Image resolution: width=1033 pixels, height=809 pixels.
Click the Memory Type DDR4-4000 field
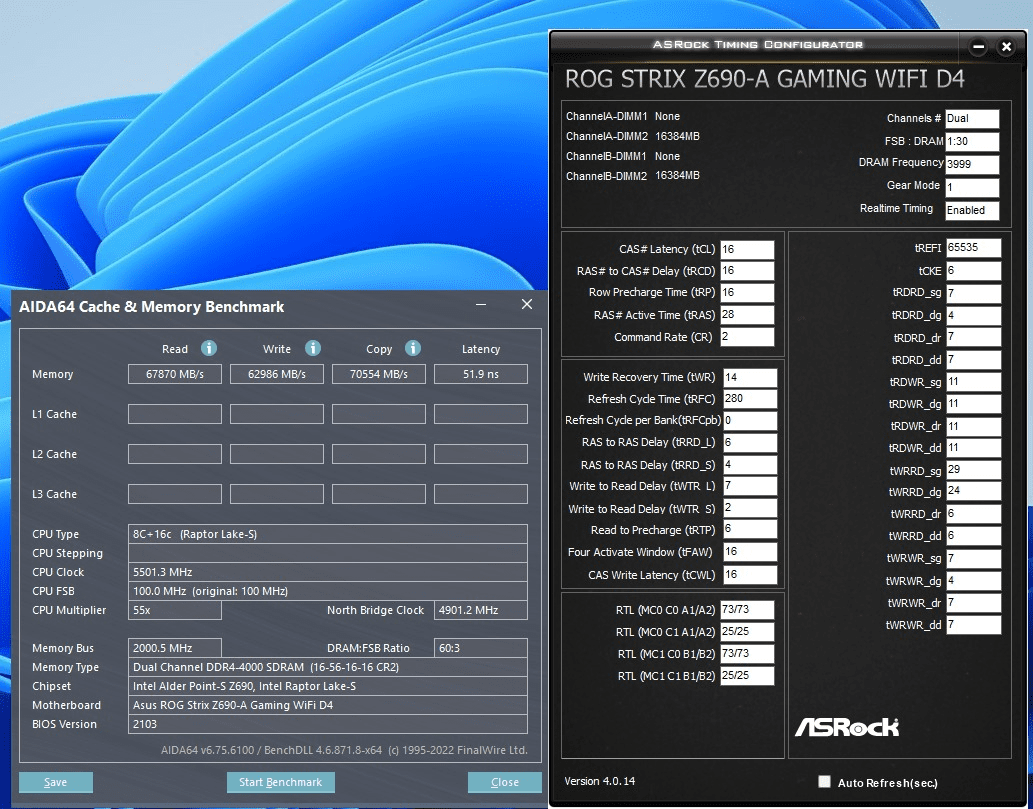328,667
